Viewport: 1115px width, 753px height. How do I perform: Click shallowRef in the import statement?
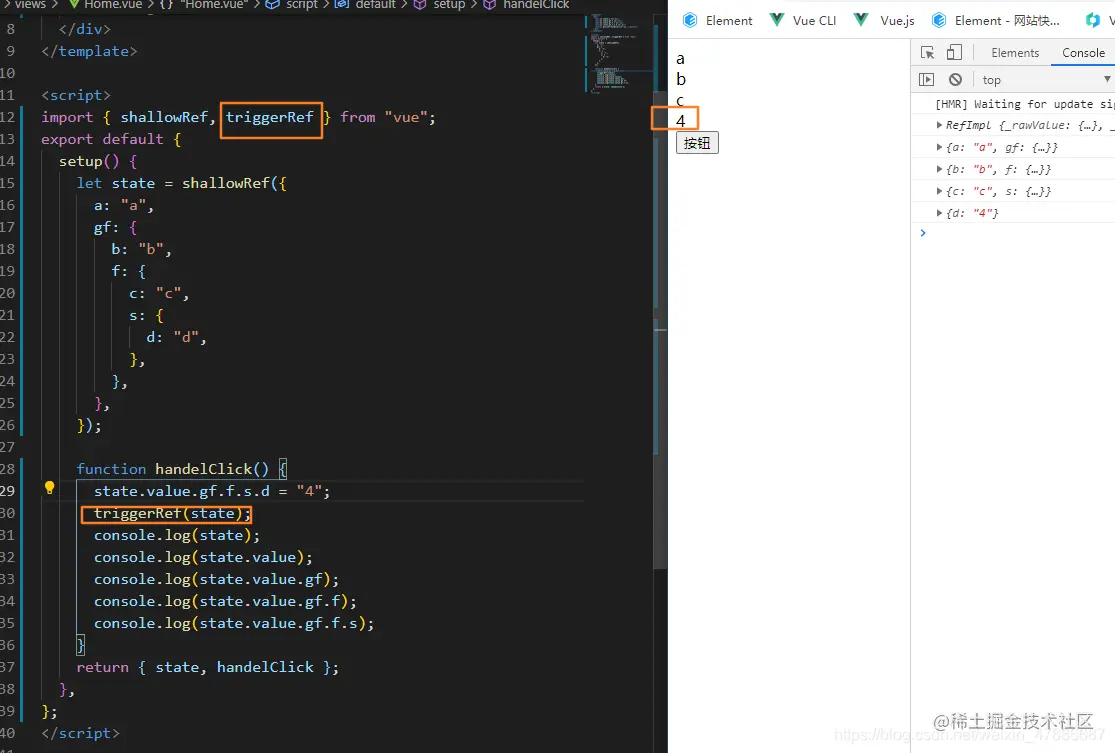point(164,117)
